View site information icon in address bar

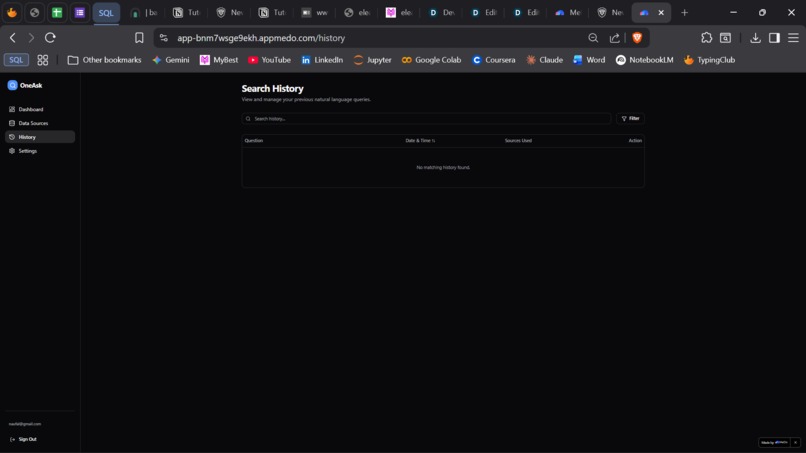coord(163,38)
